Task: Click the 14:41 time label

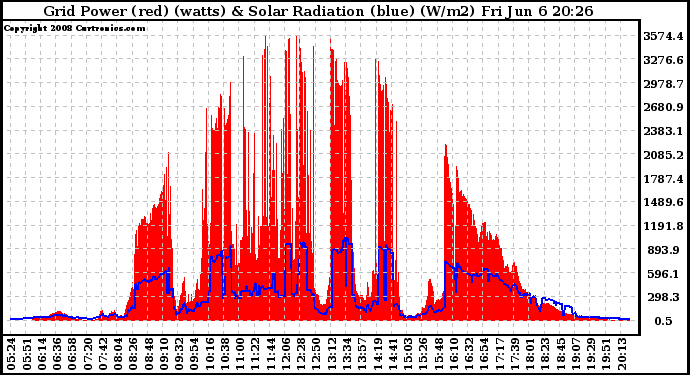Action: [393, 354]
